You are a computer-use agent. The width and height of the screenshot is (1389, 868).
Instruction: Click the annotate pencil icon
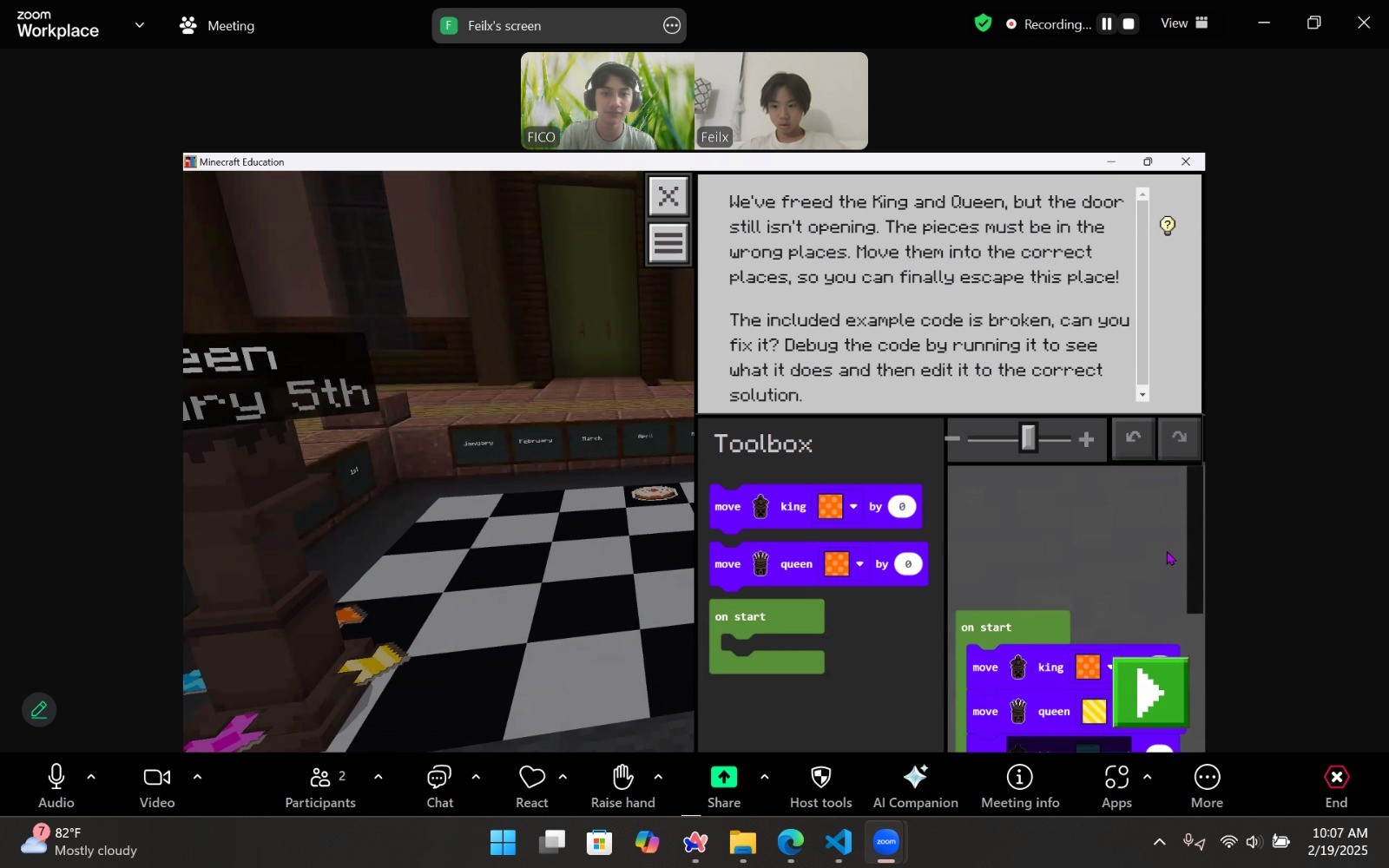pos(39,711)
